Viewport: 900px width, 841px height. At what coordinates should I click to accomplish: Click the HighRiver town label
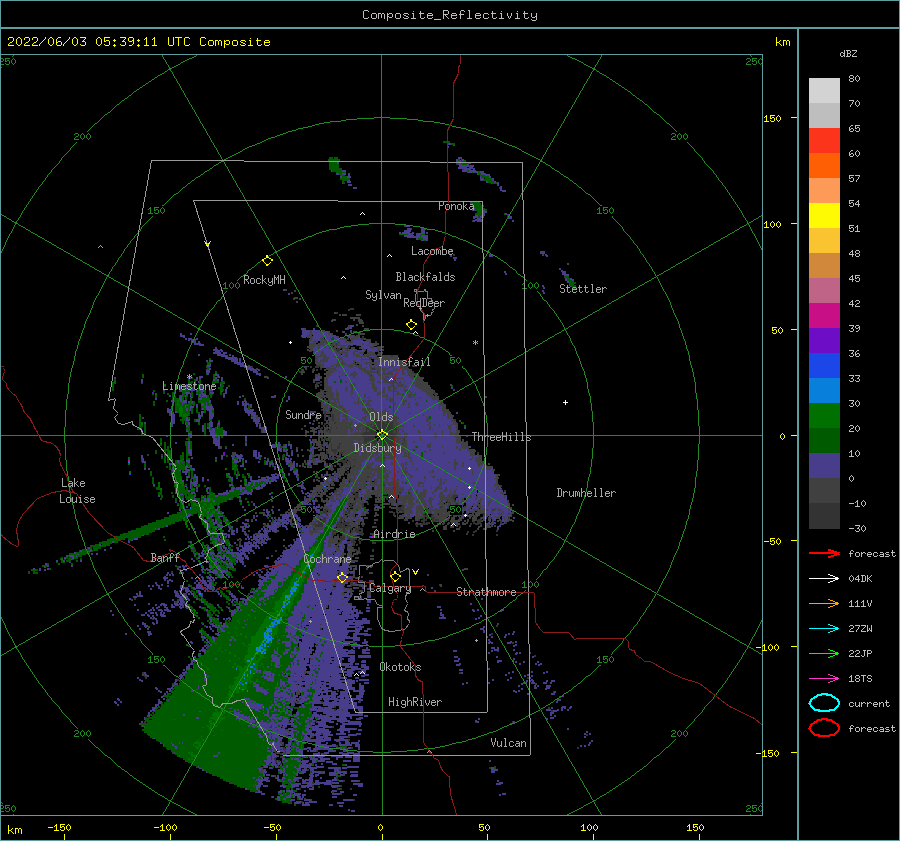pos(415,702)
